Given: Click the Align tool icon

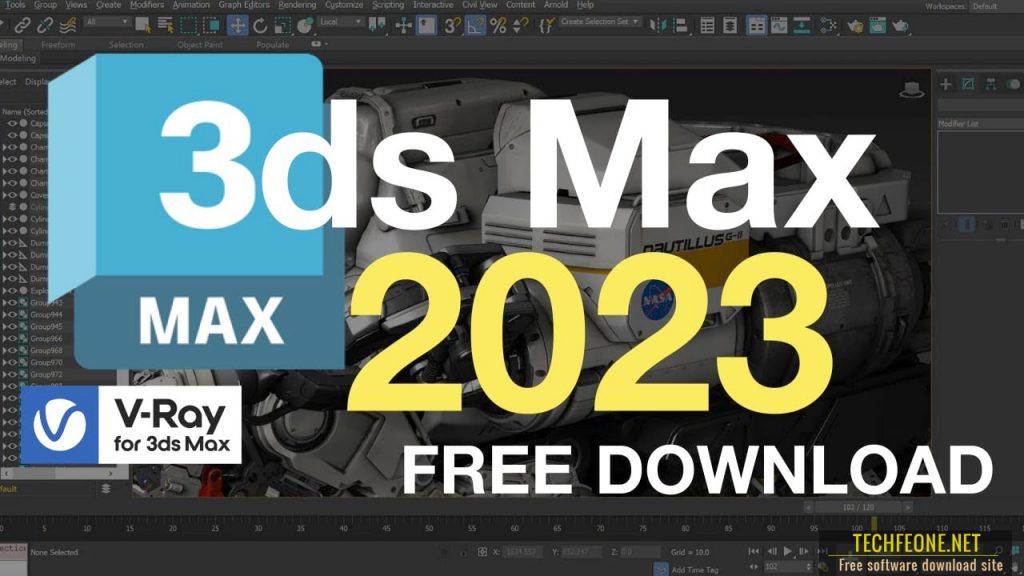Looking at the screenshot, I should [680, 25].
